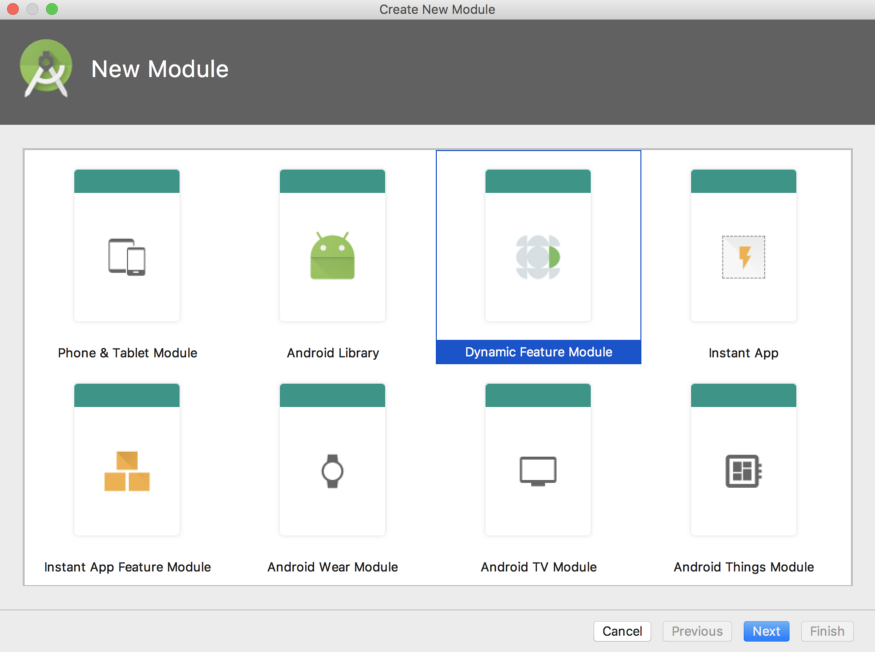This screenshot has width=875, height=652.
Task: Click the circuit board Things icon
Action: tap(743, 470)
